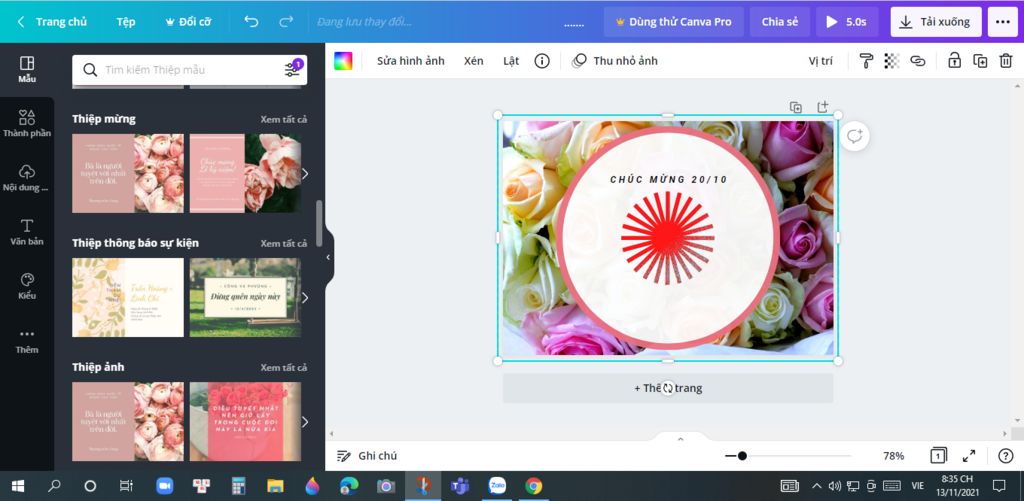Click Thu nhỏ ảnh animate option
This screenshot has width=1024, height=501.
[x=615, y=61]
